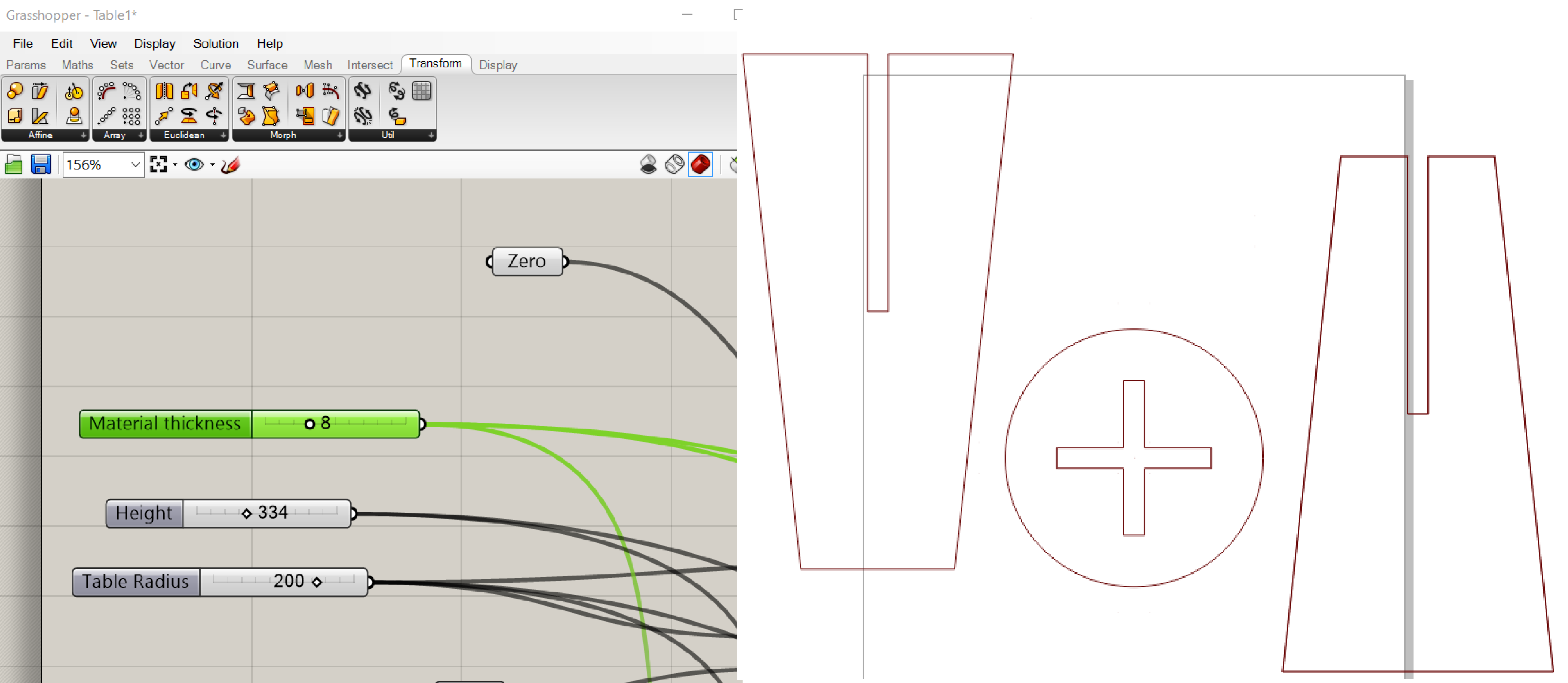1568x683 pixels.
Task: Expand the Euclidean panel with plus
Action: pyautogui.click(x=223, y=135)
